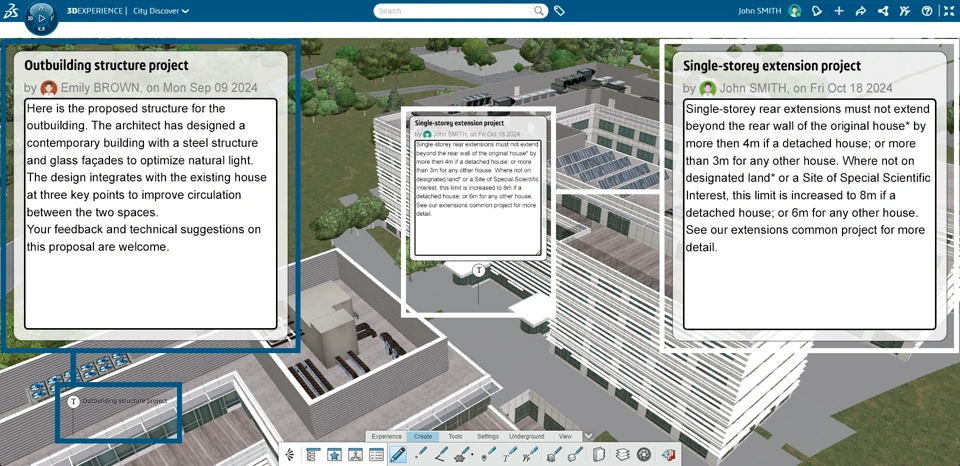Select the highlighted pencil tool
960x466 pixels.
398,454
